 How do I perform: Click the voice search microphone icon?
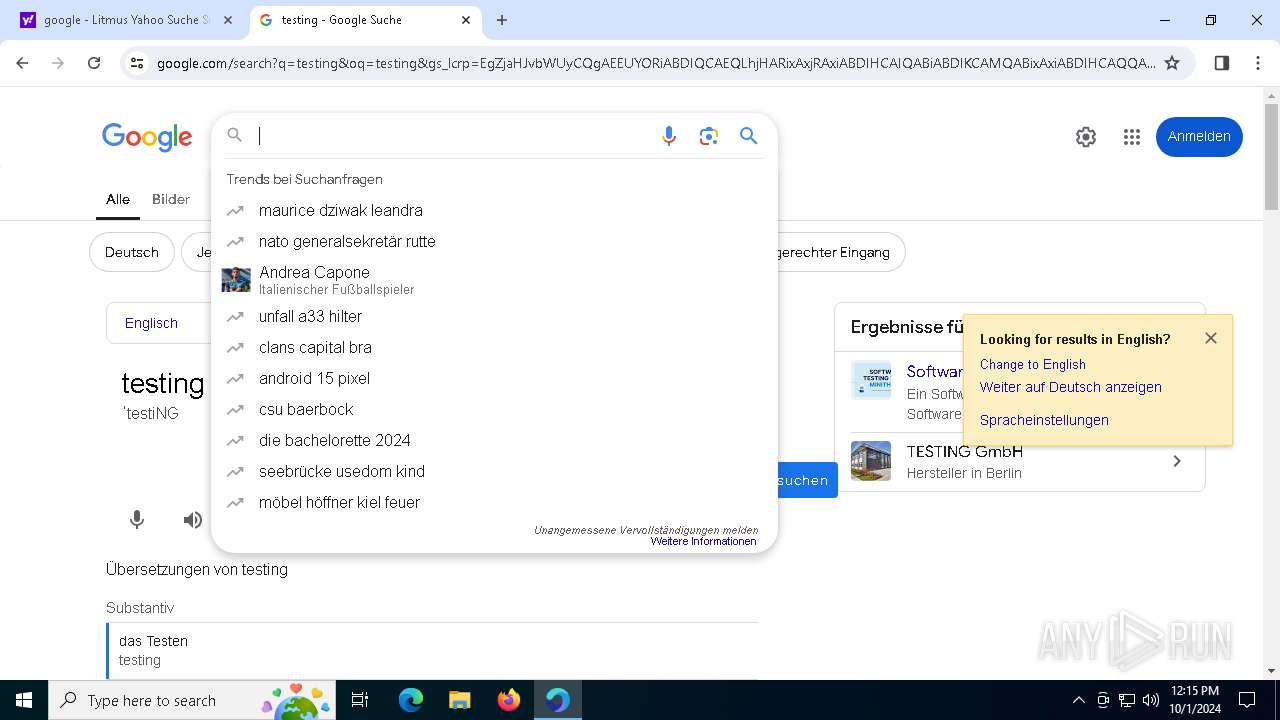coord(669,136)
